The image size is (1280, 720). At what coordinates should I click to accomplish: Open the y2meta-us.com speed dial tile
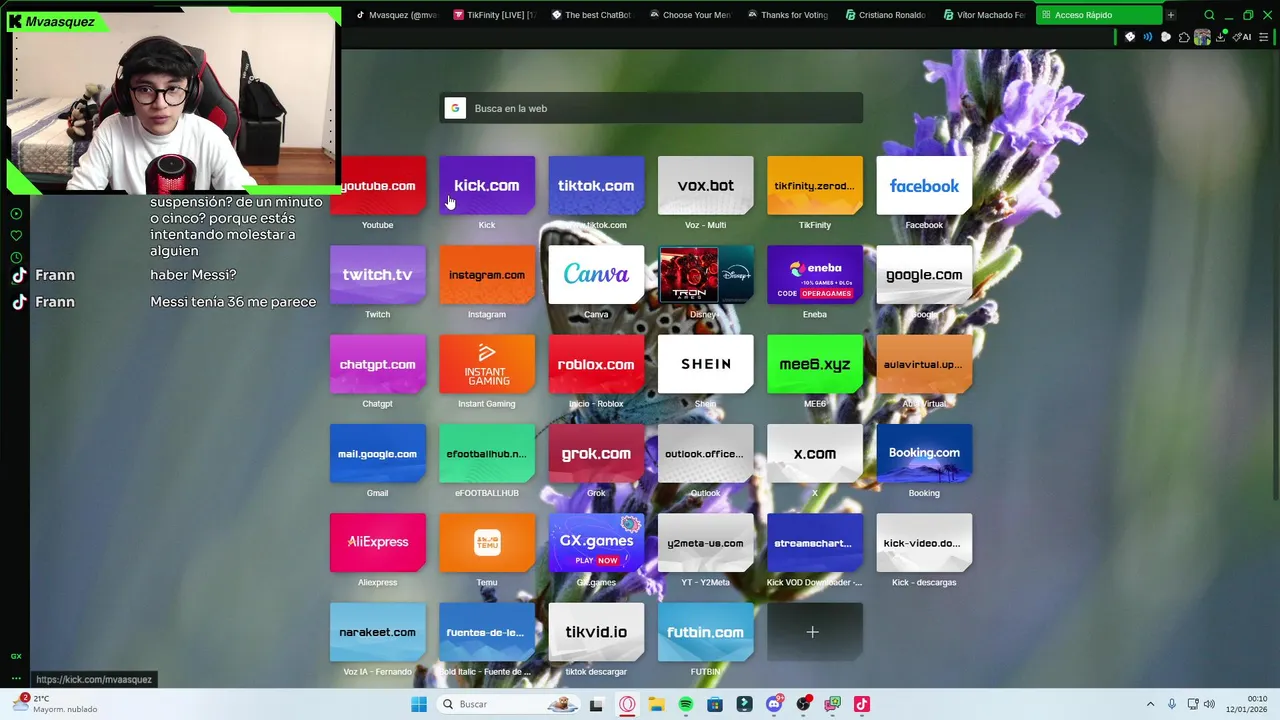click(705, 543)
